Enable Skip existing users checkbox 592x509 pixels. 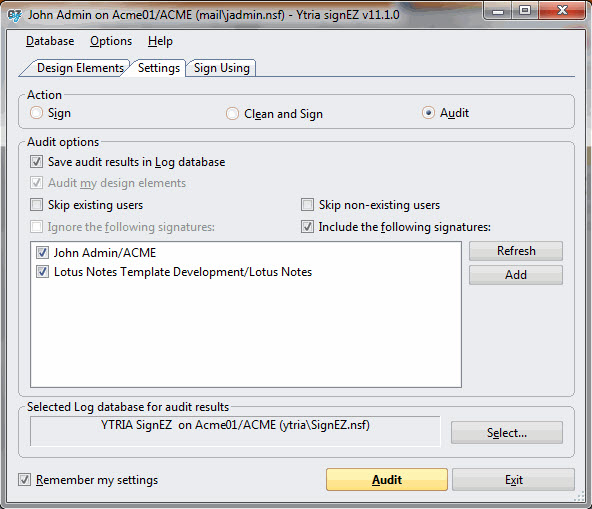(37, 205)
